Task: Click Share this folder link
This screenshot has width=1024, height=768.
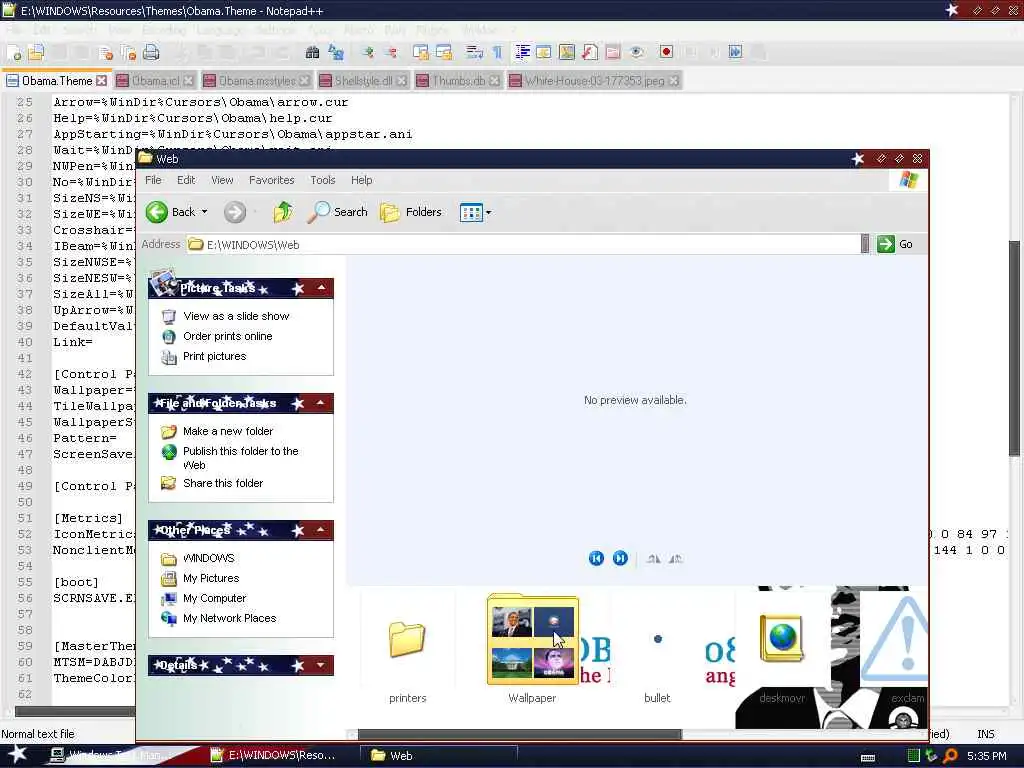Action: [x=223, y=483]
